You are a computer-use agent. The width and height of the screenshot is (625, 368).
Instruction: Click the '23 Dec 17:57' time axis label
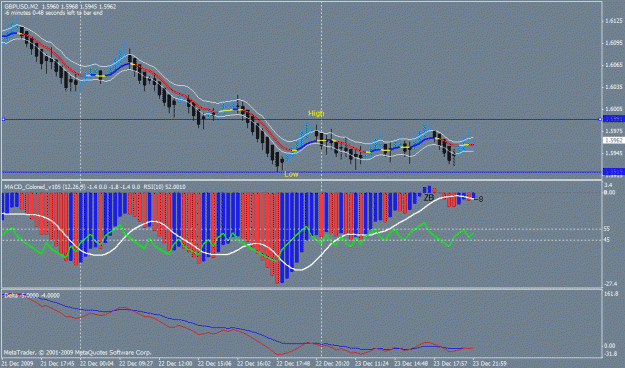click(x=450, y=364)
